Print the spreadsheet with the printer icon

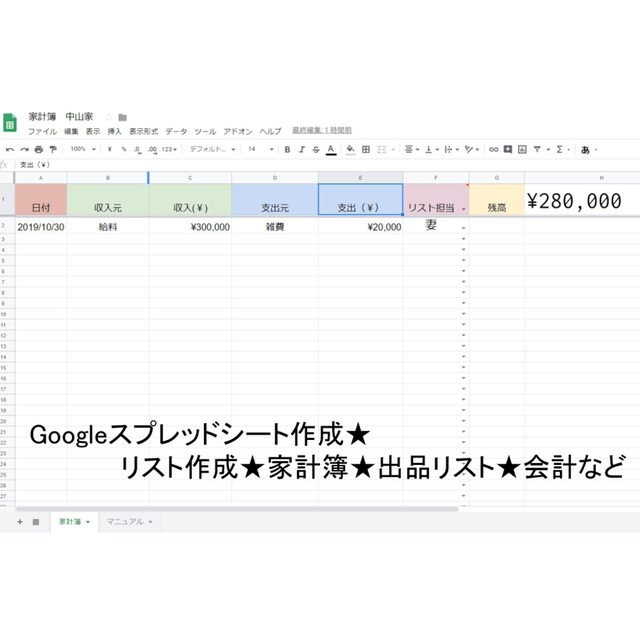coord(39,149)
